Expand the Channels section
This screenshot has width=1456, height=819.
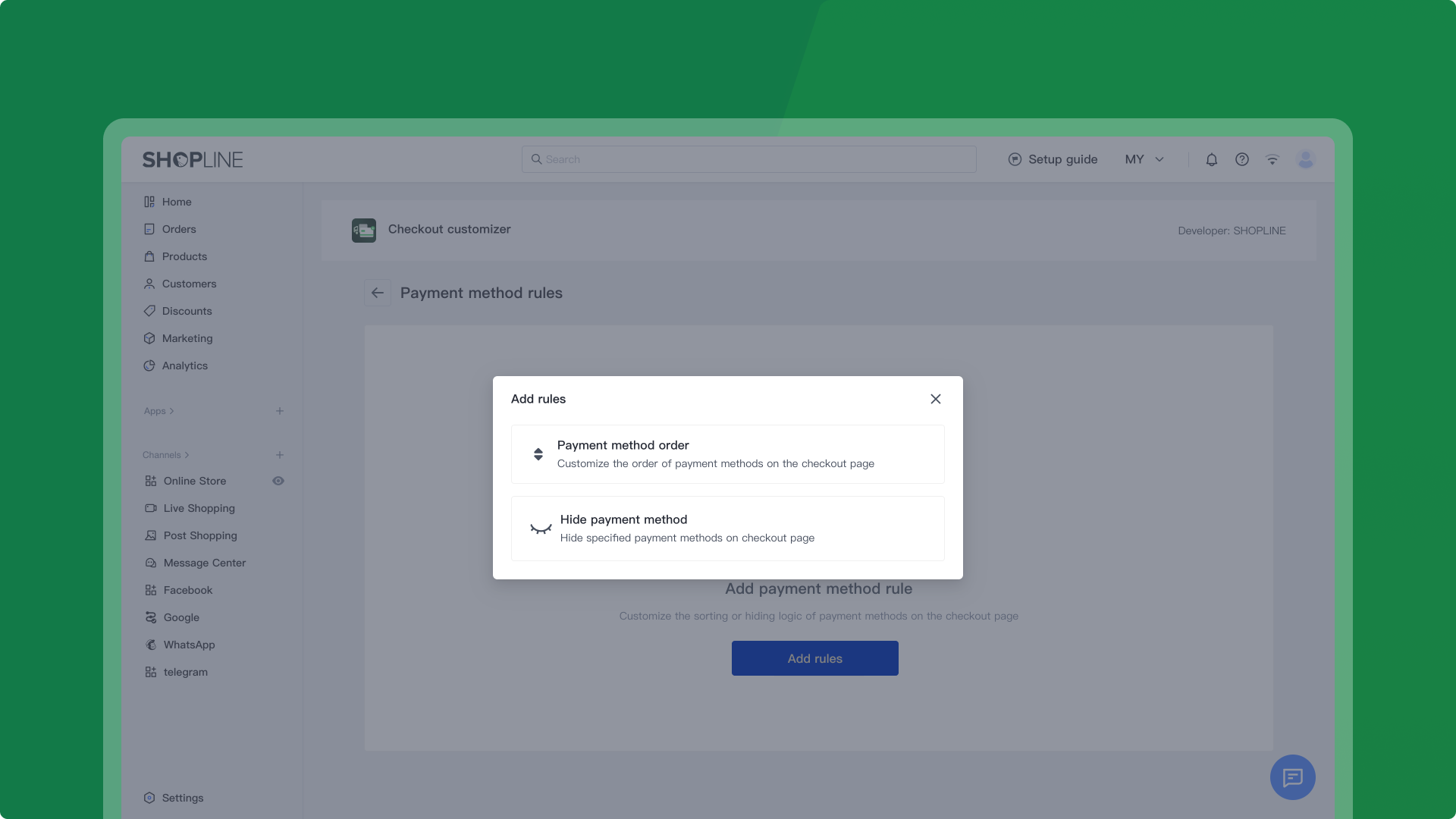165,455
